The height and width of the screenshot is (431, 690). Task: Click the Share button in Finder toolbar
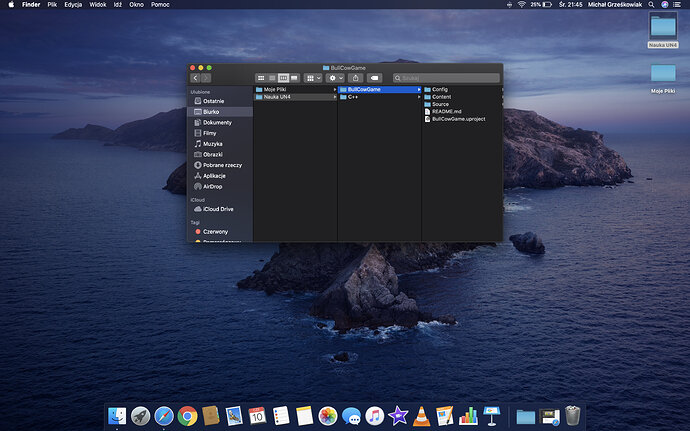[x=356, y=77]
